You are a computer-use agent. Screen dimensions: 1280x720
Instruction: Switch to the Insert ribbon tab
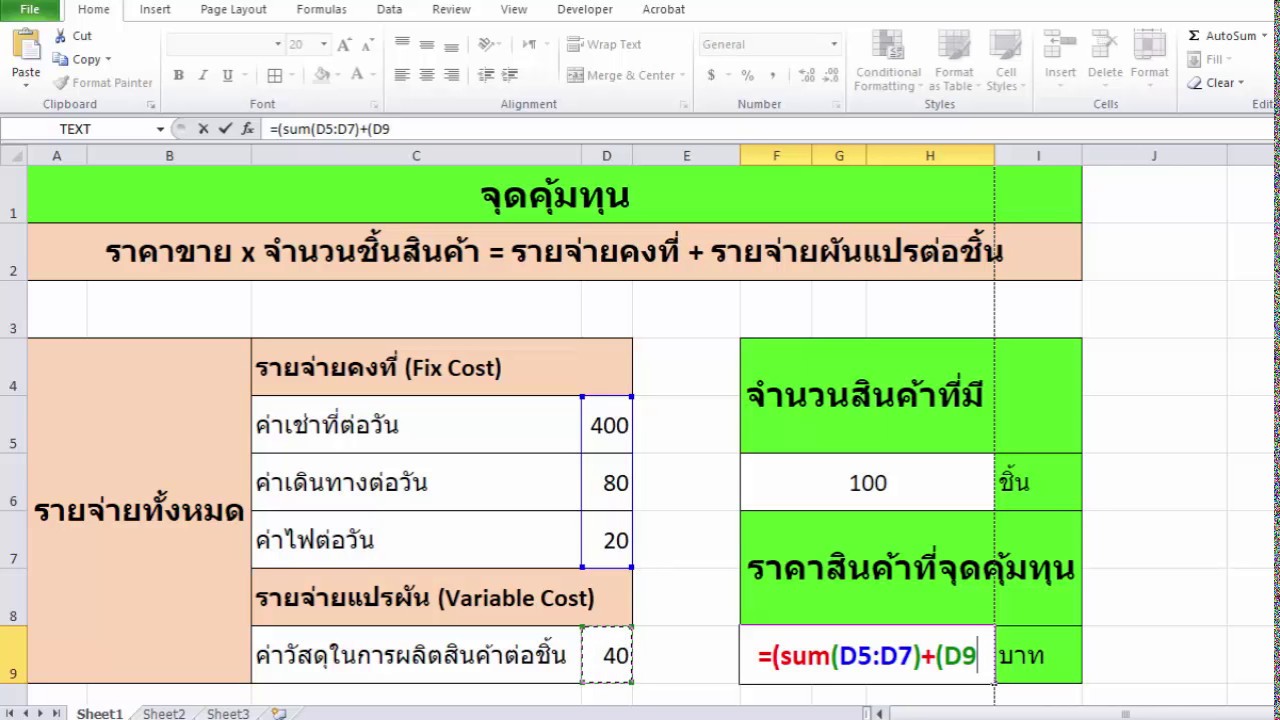[x=155, y=9]
